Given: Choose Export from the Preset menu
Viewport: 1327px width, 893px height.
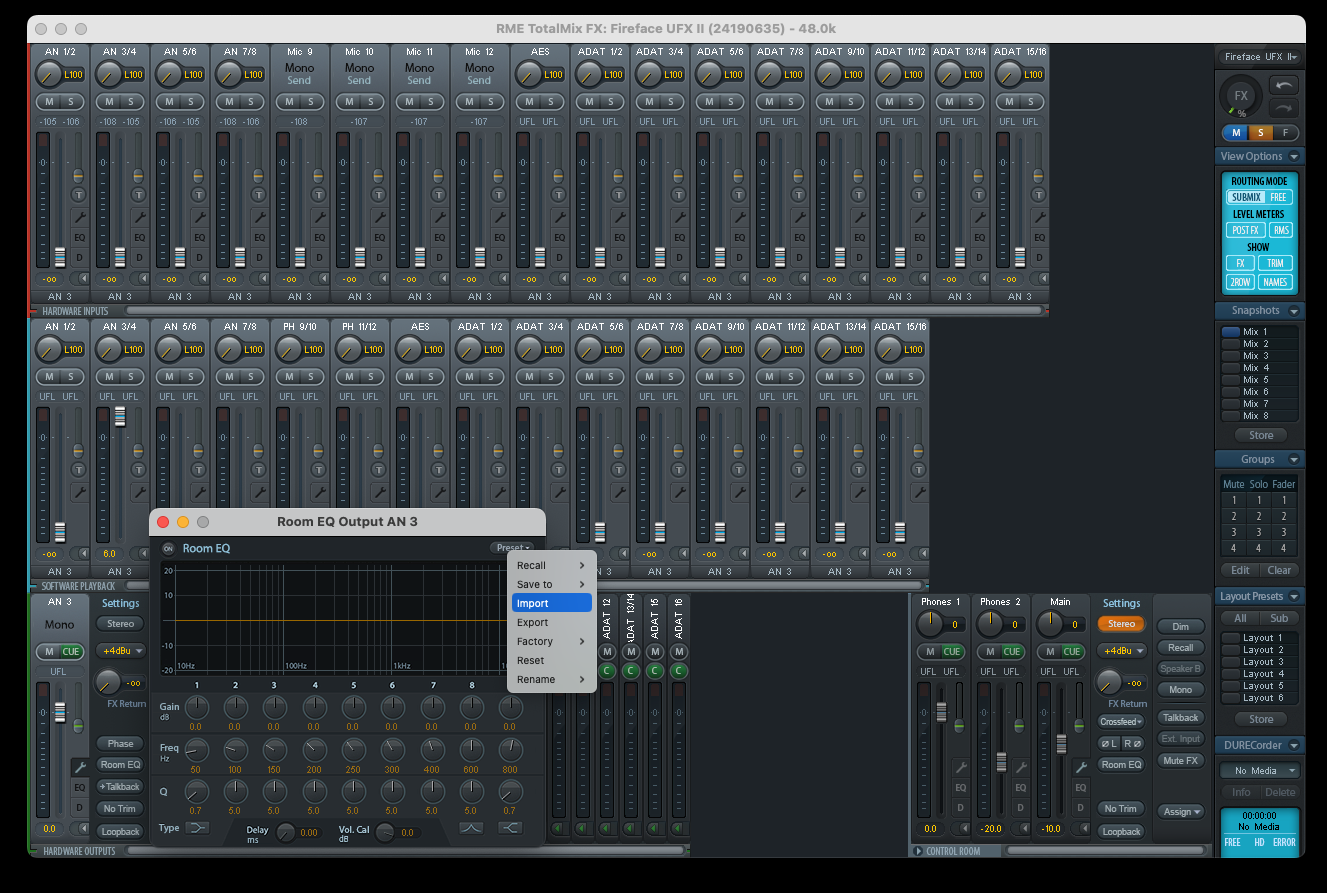Looking at the screenshot, I should click(x=551, y=622).
